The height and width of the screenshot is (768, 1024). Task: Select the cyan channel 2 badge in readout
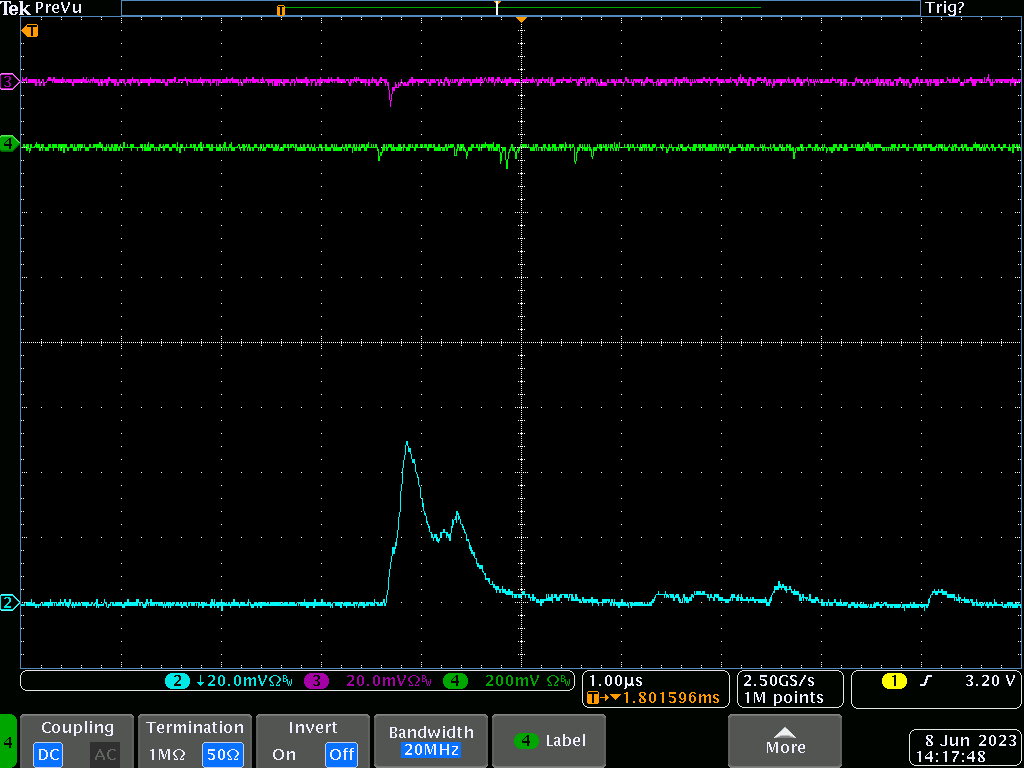(177, 681)
